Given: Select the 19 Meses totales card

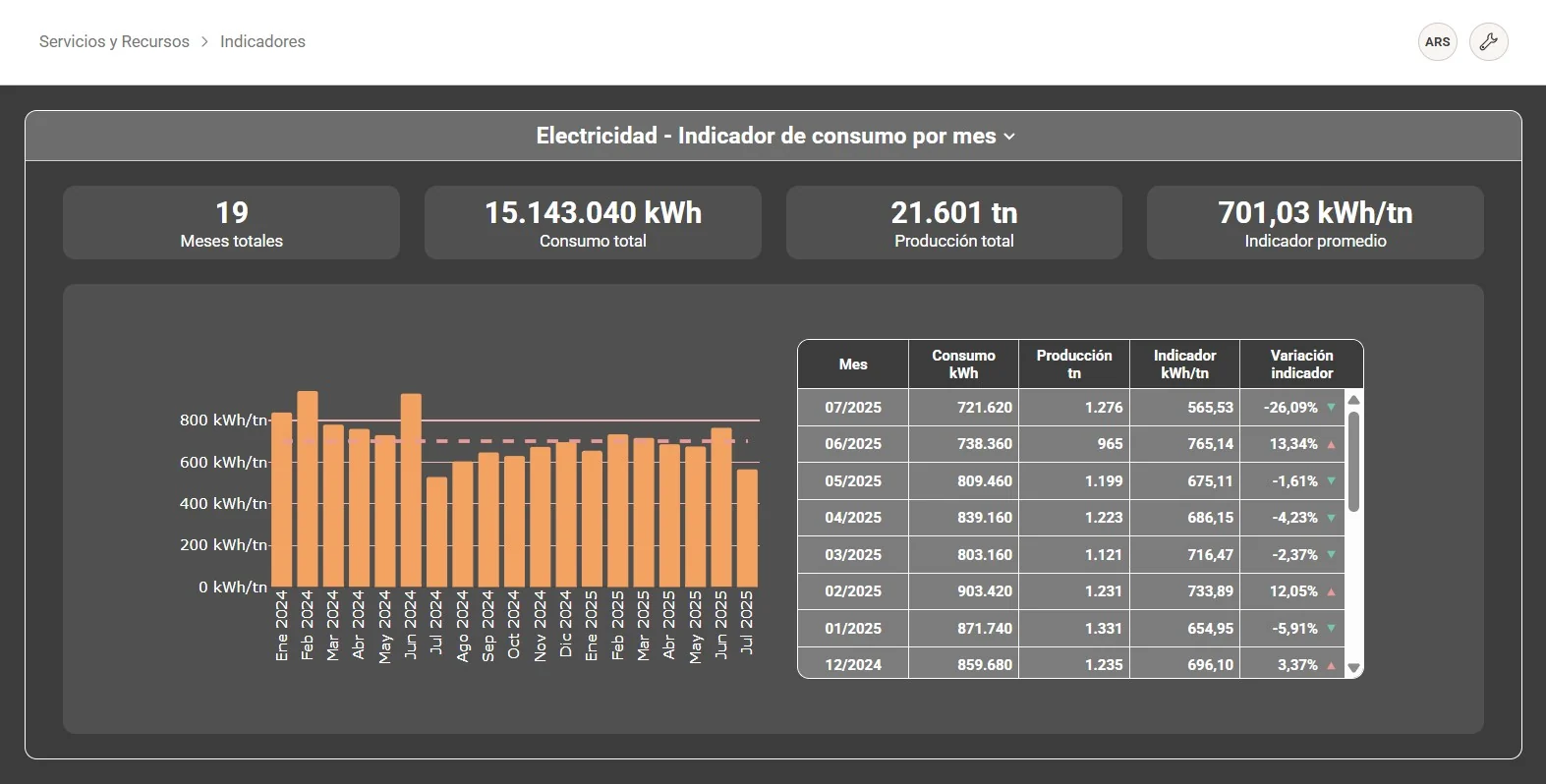Looking at the screenshot, I should (231, 223).
